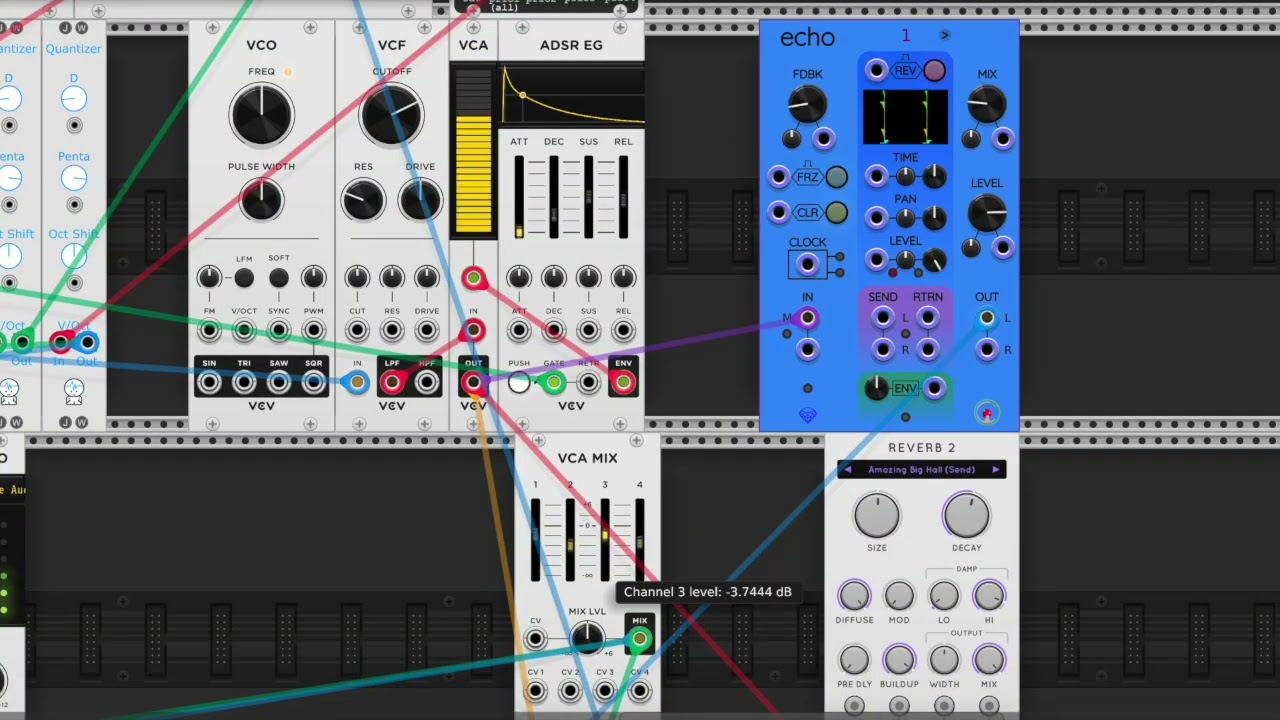Toggle the VCO SOFT sync button
This screenshot has height=720, width=1280.
point(279,278)
